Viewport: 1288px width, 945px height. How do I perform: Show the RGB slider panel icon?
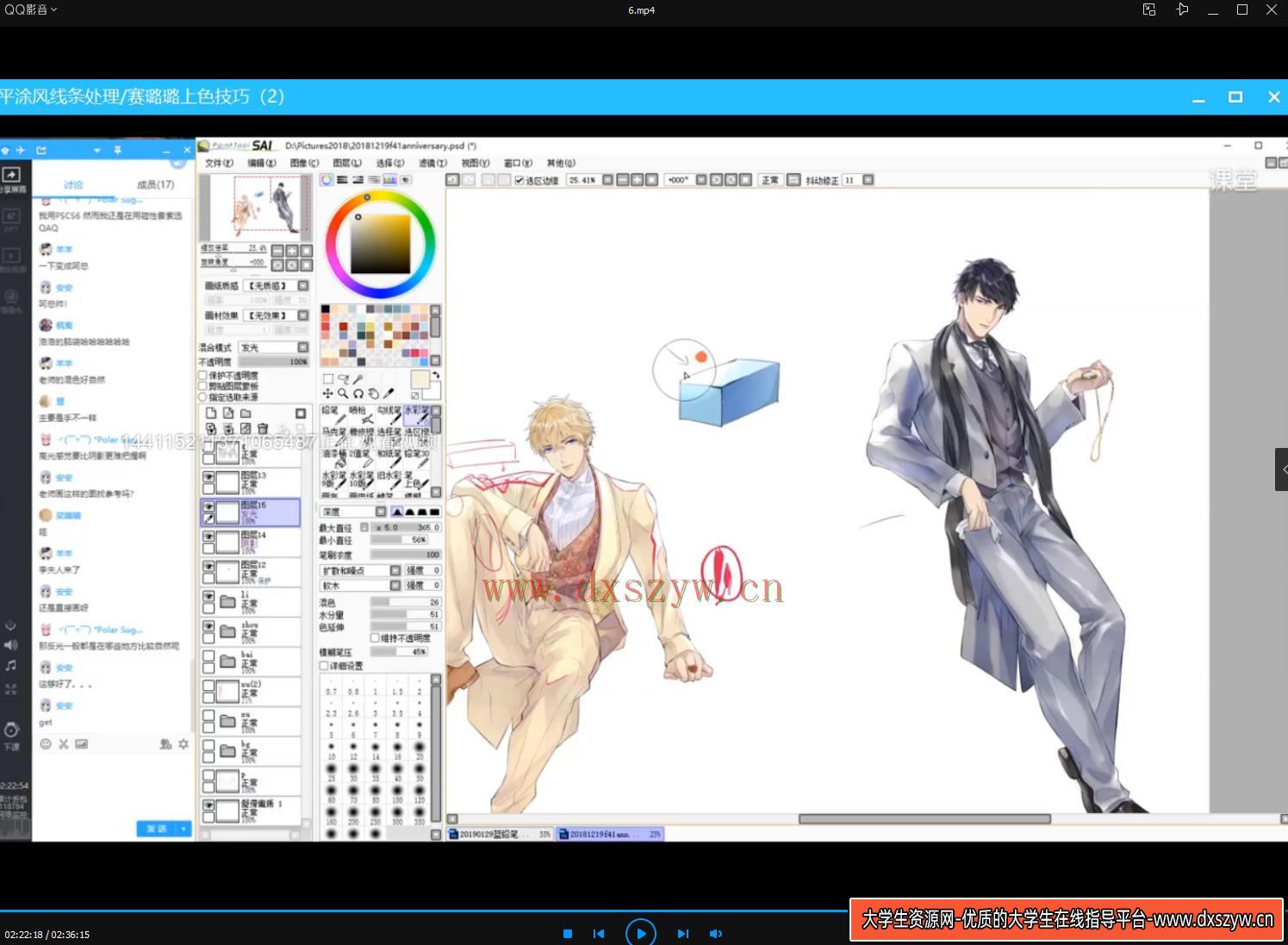point(342,180)
